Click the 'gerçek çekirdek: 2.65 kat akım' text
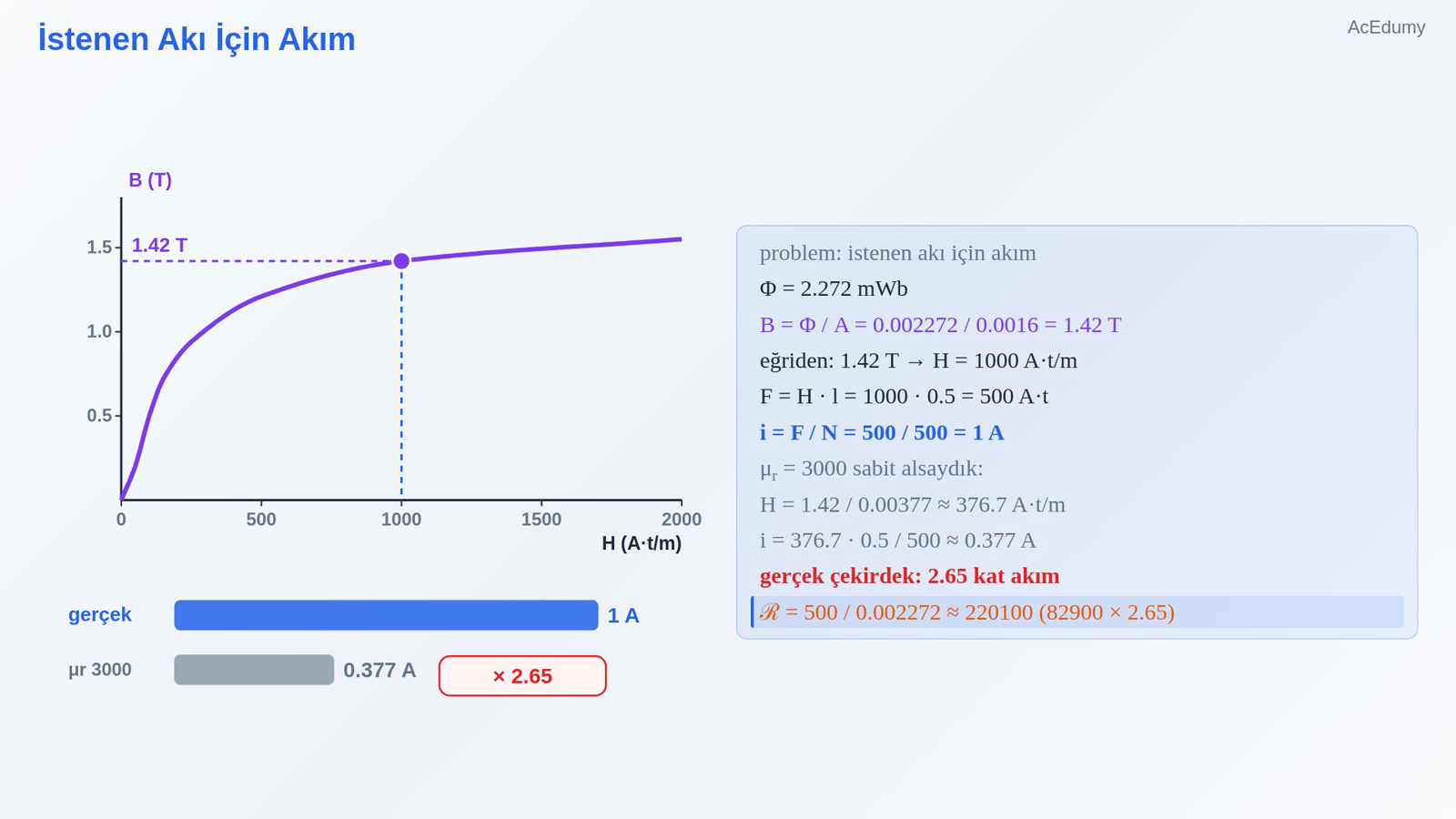The height and width of the screenshot is (819, 1456). [909, 576]
